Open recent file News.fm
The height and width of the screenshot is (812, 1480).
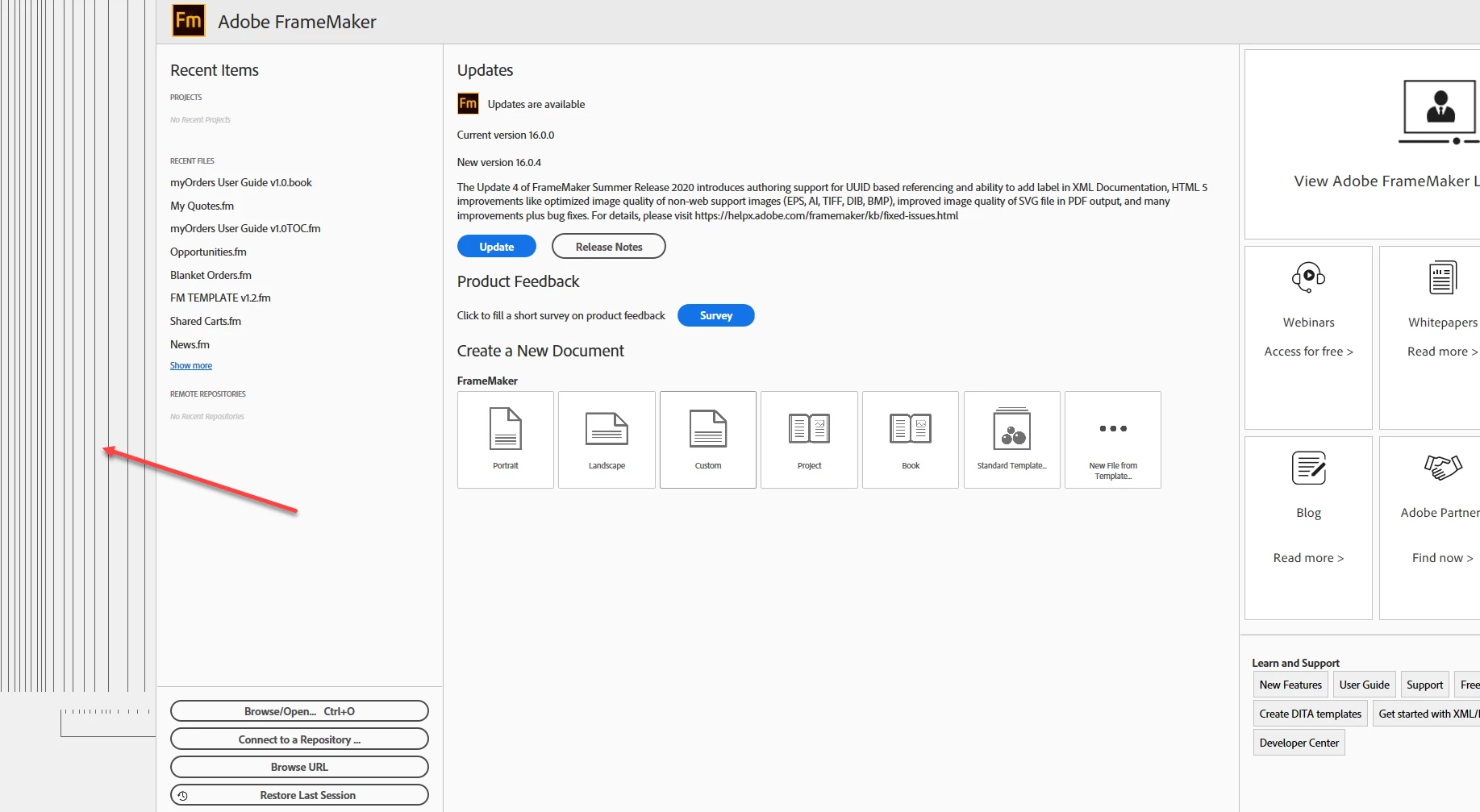click(190, 344)
